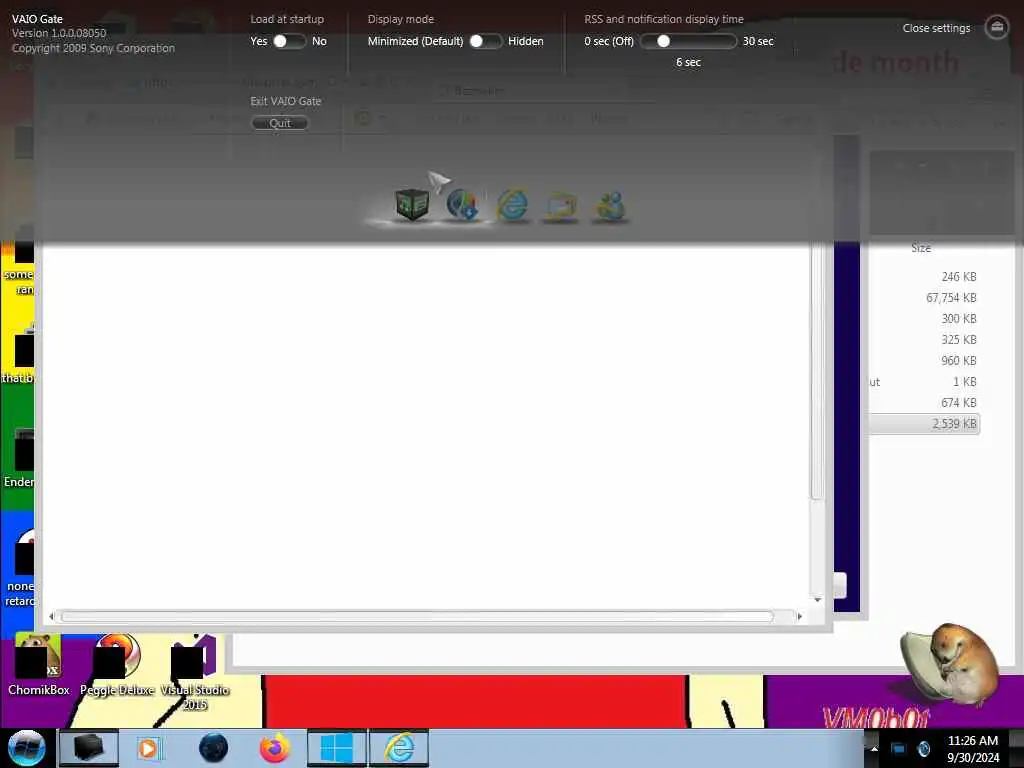1024x768 pixels.
Task: Open the green cube icon in VAIO Gate dock
Action: coord(412,204)
